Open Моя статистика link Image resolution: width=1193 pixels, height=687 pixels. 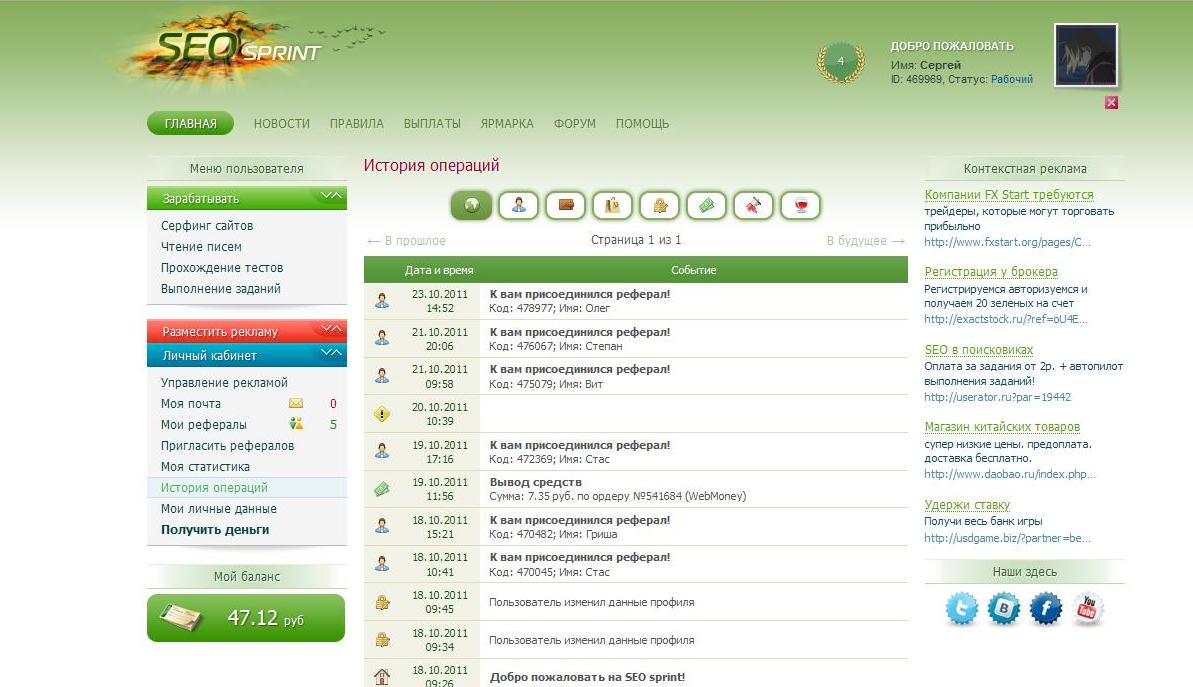coord(205,467)
